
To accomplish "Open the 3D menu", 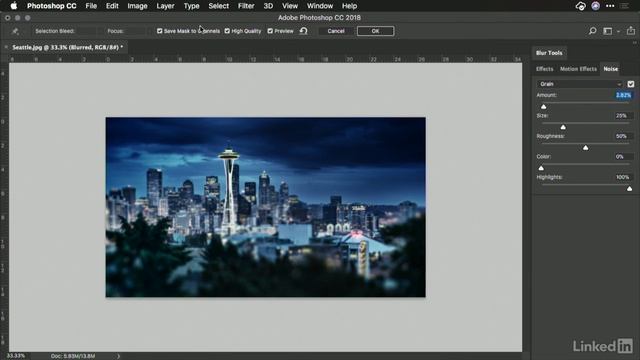I will click(268, 6).
